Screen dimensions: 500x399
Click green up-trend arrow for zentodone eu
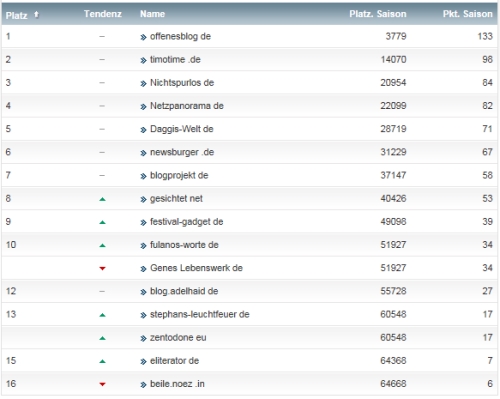coord(102,338)
